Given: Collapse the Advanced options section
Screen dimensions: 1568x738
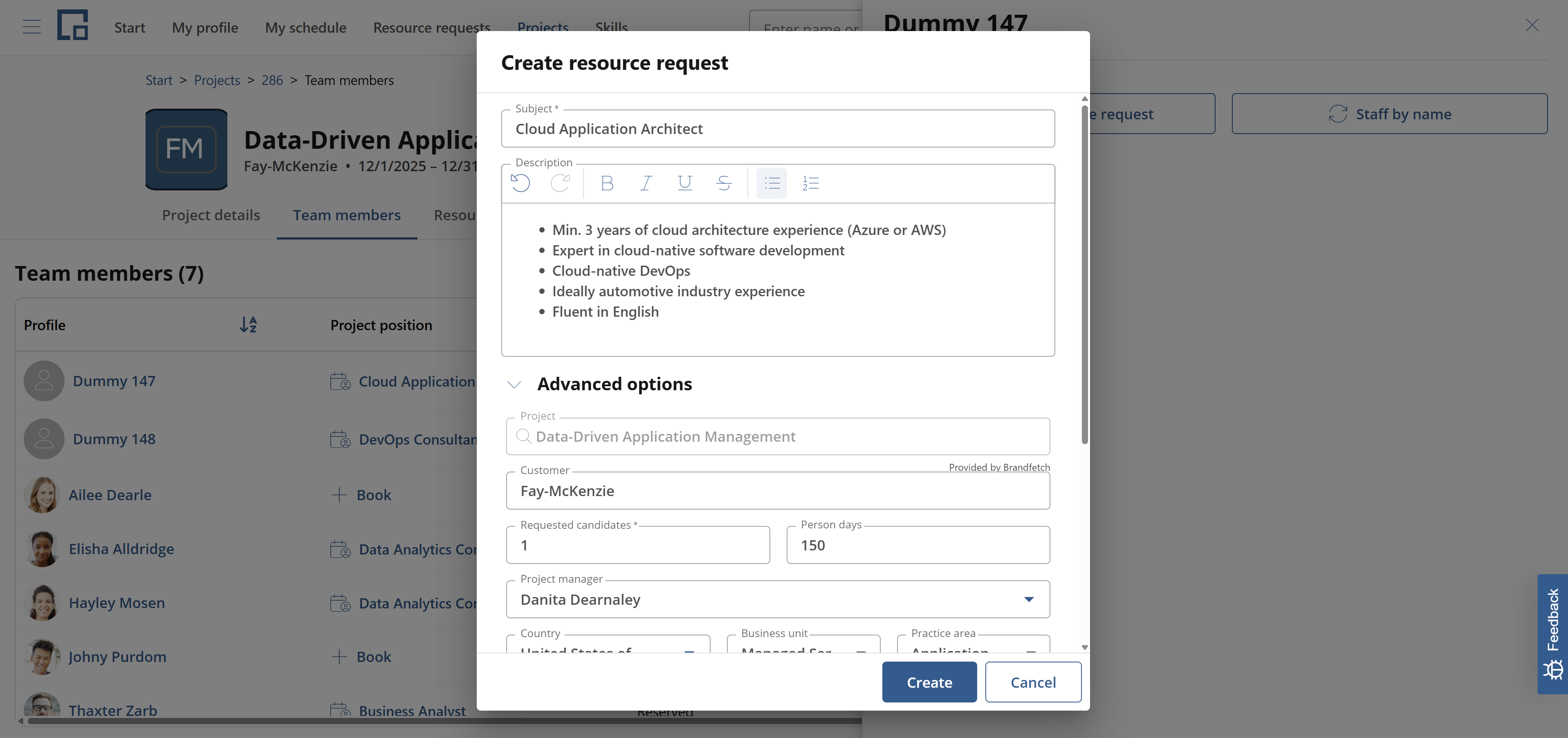Looking at the screenshot, I should (x=514, y=385).
